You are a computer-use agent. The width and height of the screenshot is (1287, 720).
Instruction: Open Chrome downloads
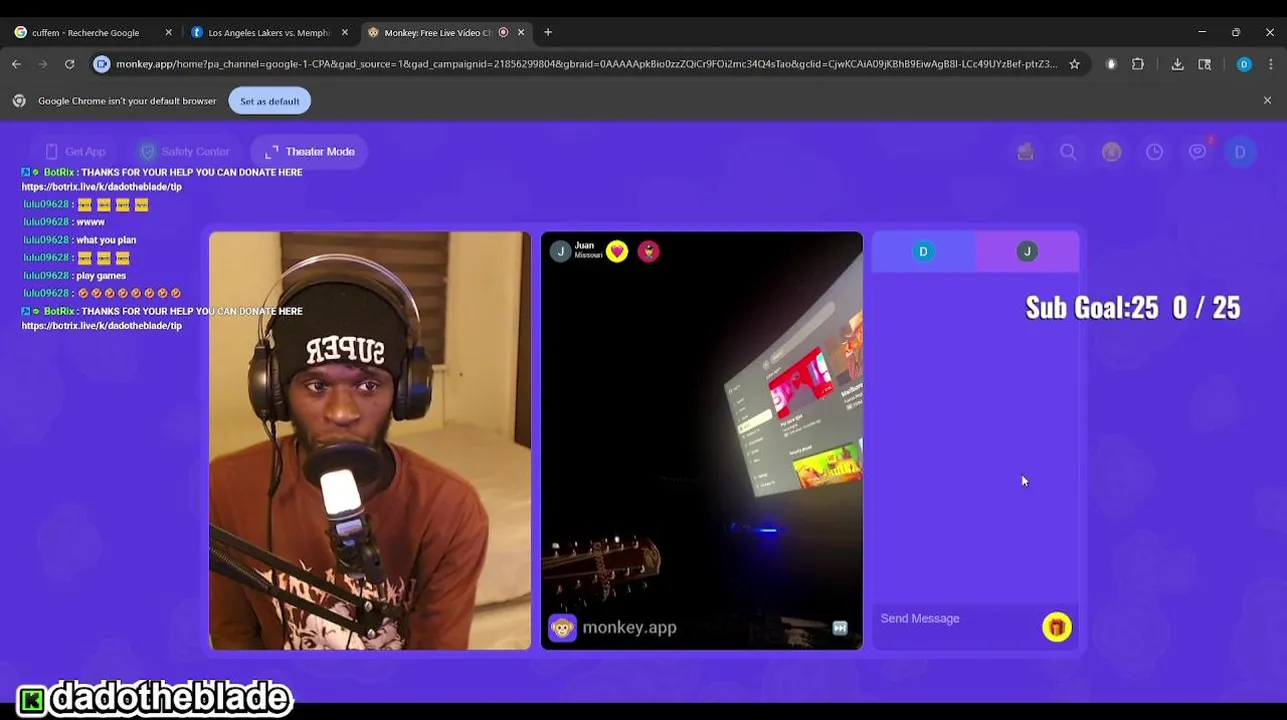(x=1178, y=64)
